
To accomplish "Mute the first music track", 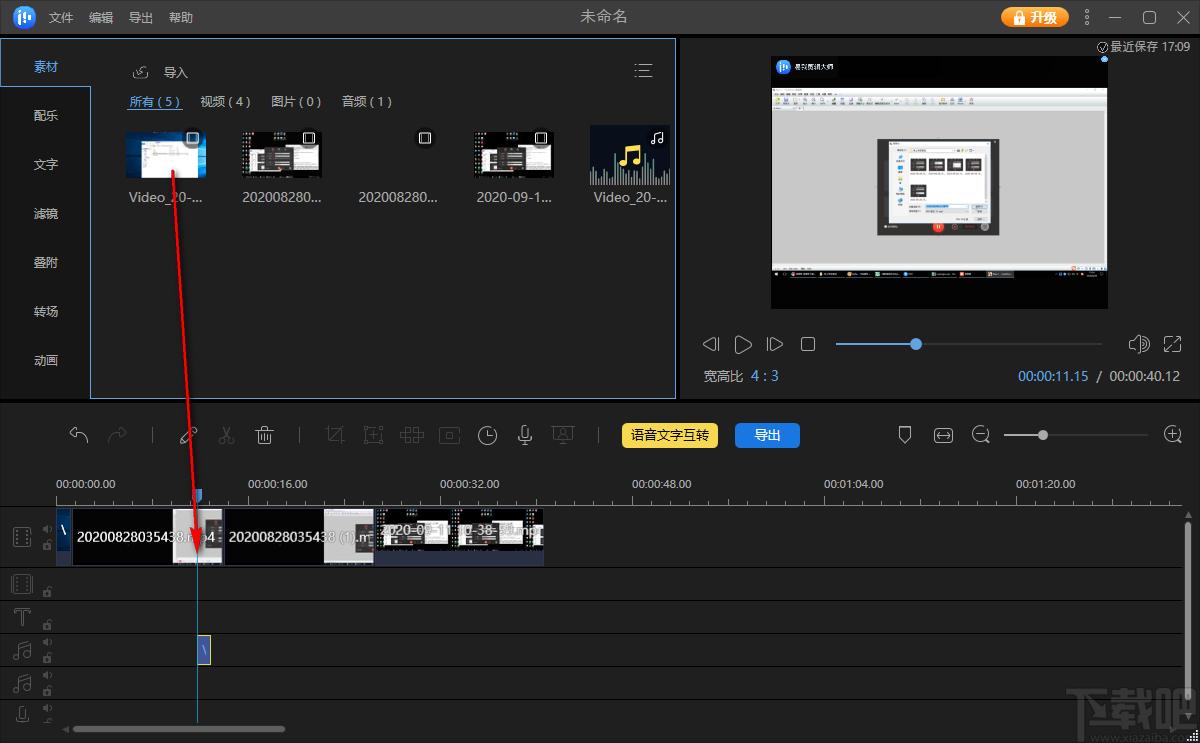I will [47, 643].
